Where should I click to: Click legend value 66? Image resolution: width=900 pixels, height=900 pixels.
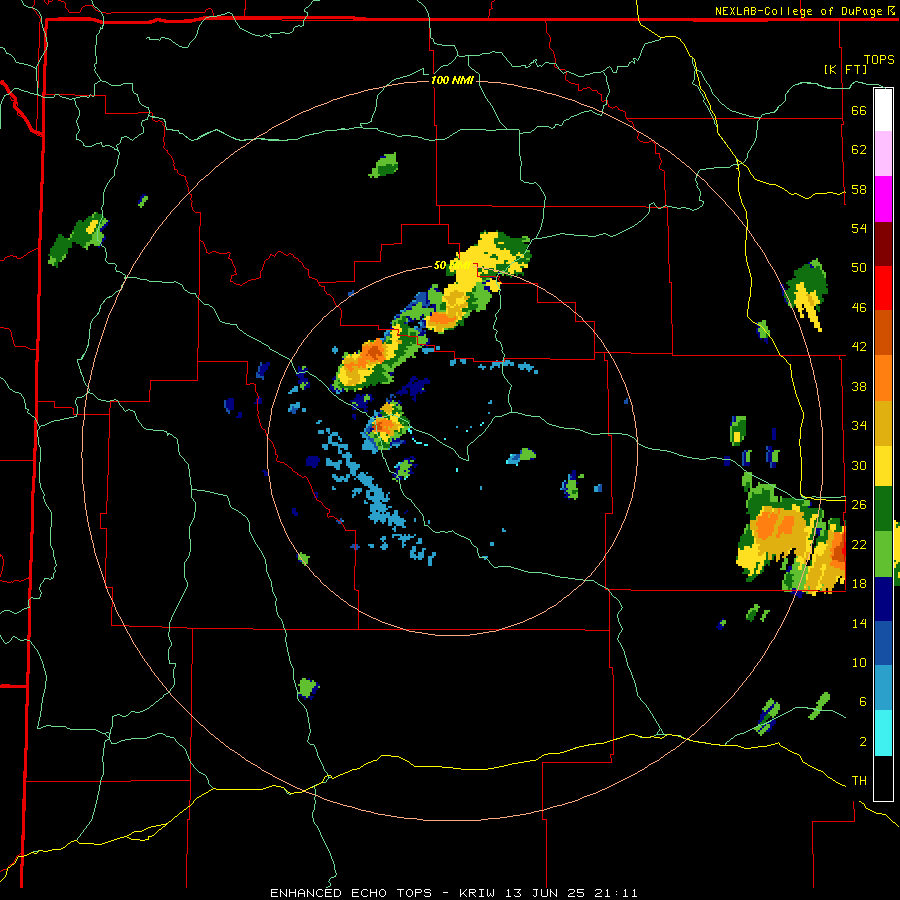[x=859, y=110]
